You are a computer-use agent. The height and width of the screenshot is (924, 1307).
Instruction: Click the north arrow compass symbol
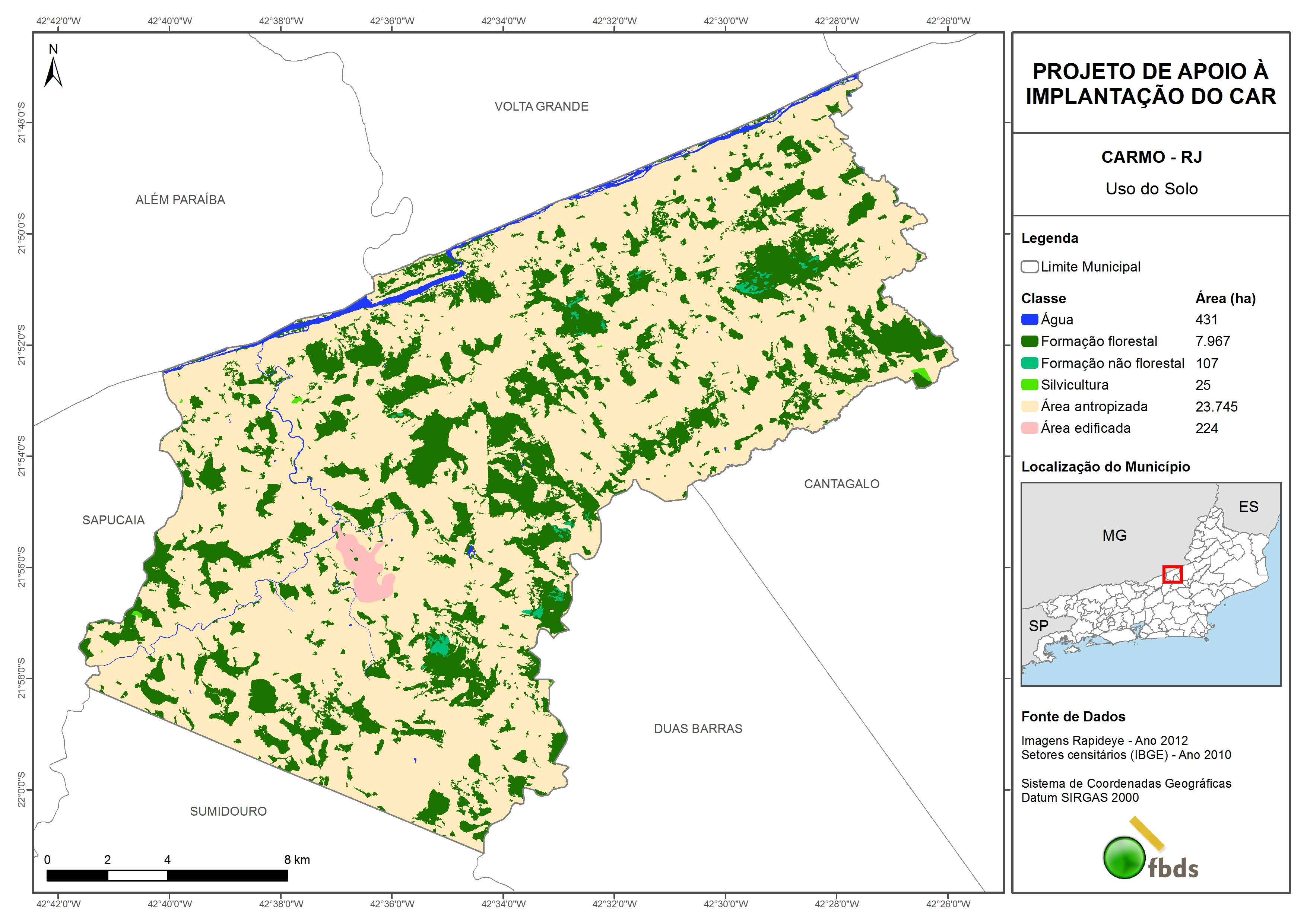(53, 71)
